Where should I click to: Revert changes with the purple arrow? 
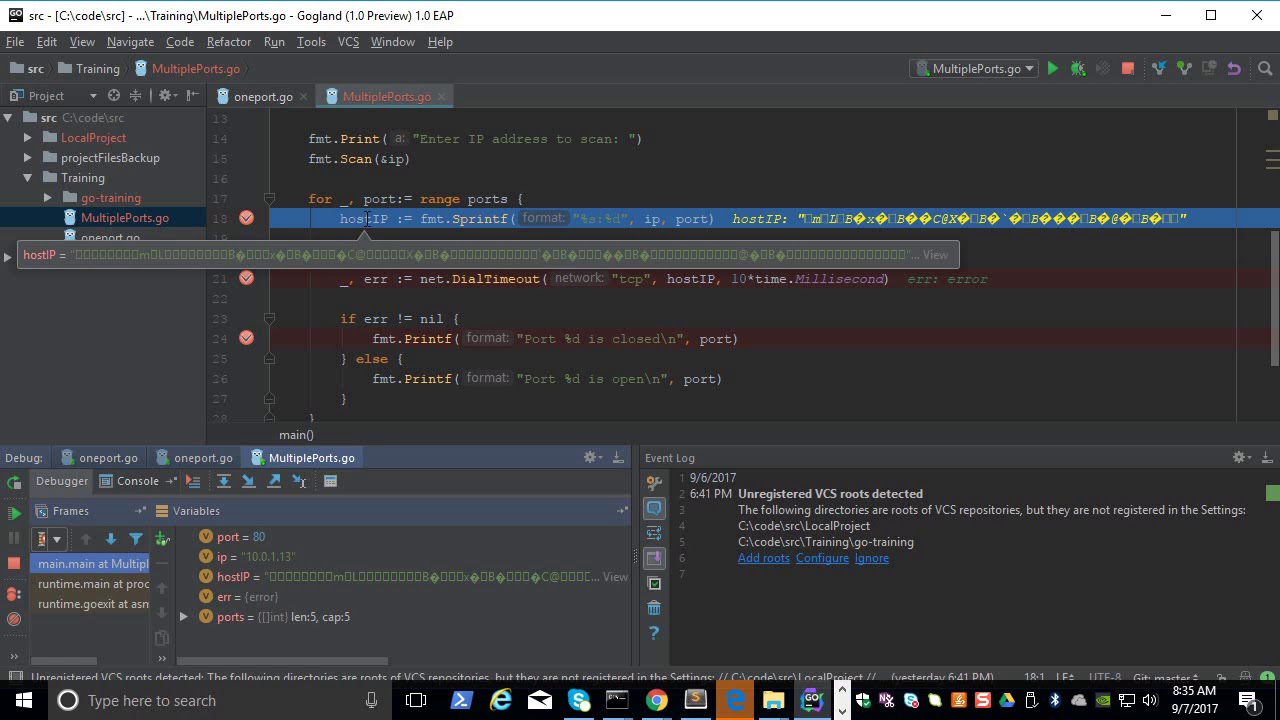coord(1234,69)
